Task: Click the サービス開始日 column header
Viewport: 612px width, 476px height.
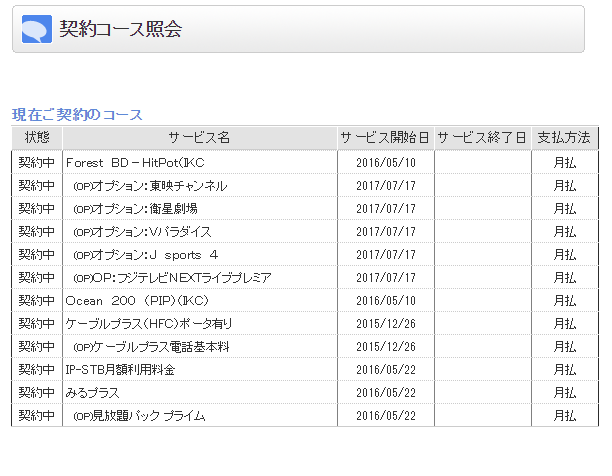Action: click(385, 137)
